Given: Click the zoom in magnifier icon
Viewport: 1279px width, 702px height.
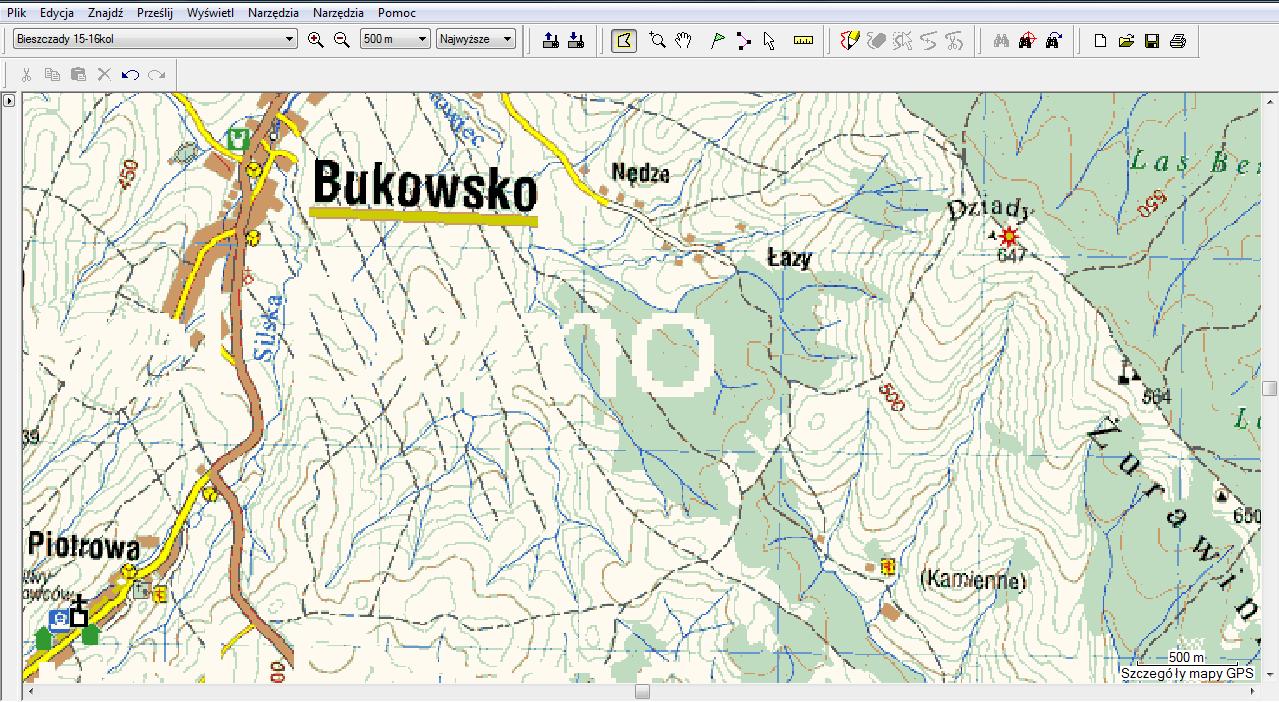Looking at the screenshot, I should [316, 40].
